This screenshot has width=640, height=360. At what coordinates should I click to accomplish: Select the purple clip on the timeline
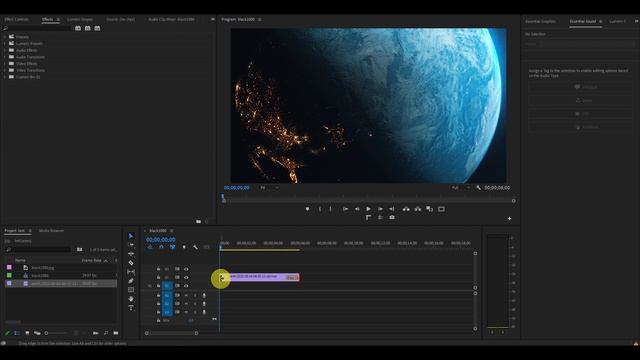260,277
